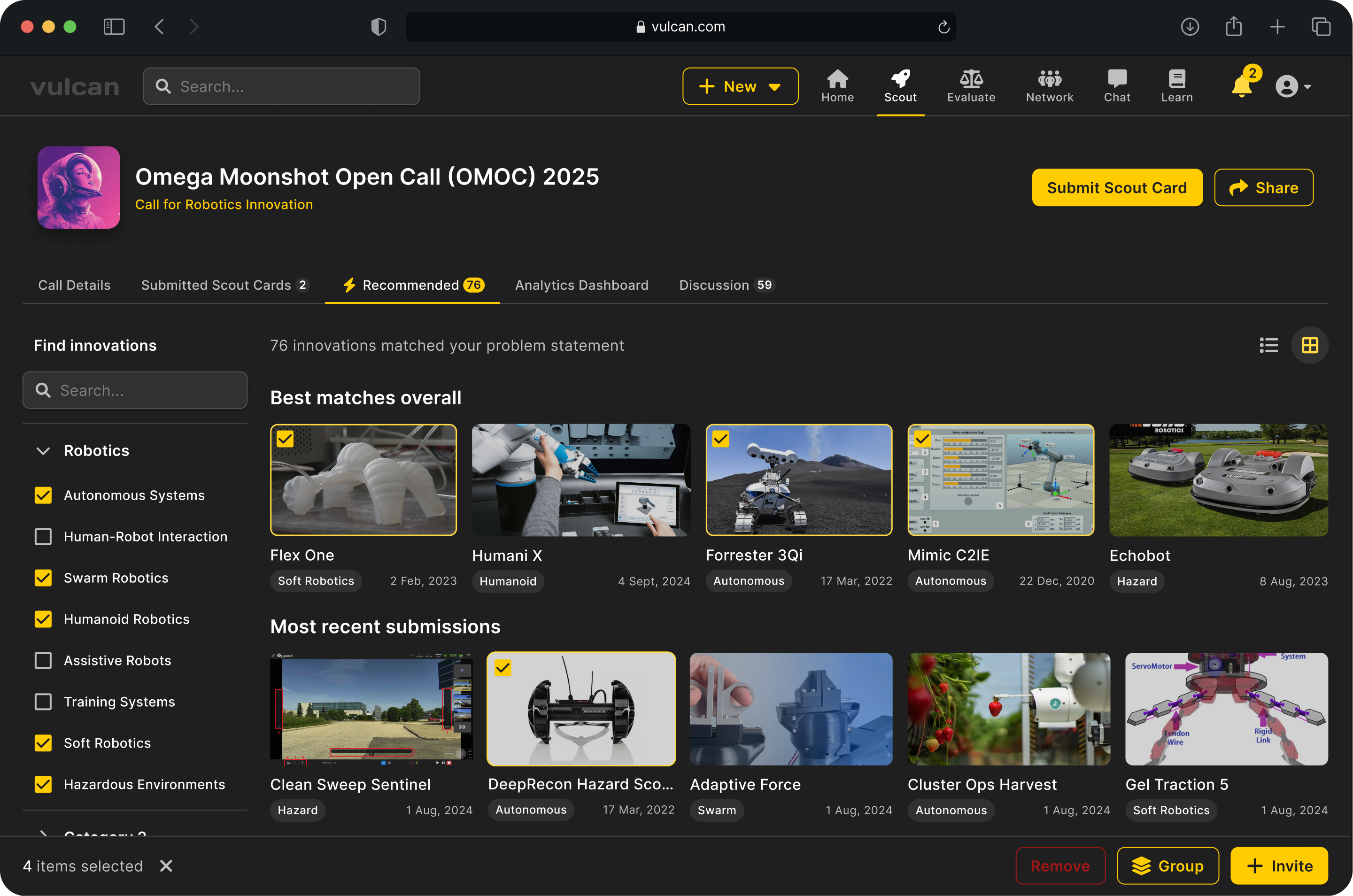1353x896 pixels.
Task: Click the Submit Scout Card button
Action: coord(1116,187)
